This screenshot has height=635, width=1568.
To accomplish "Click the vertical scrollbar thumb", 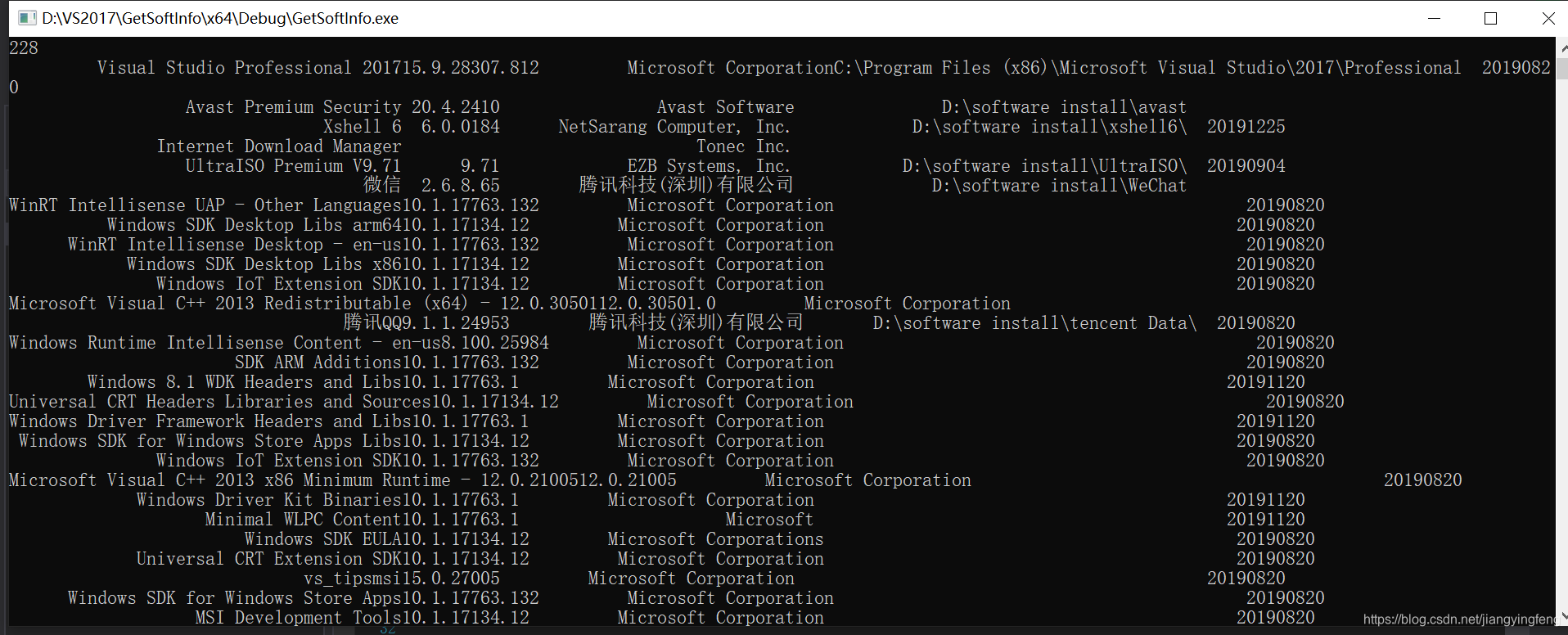I will coord(1561,69).
